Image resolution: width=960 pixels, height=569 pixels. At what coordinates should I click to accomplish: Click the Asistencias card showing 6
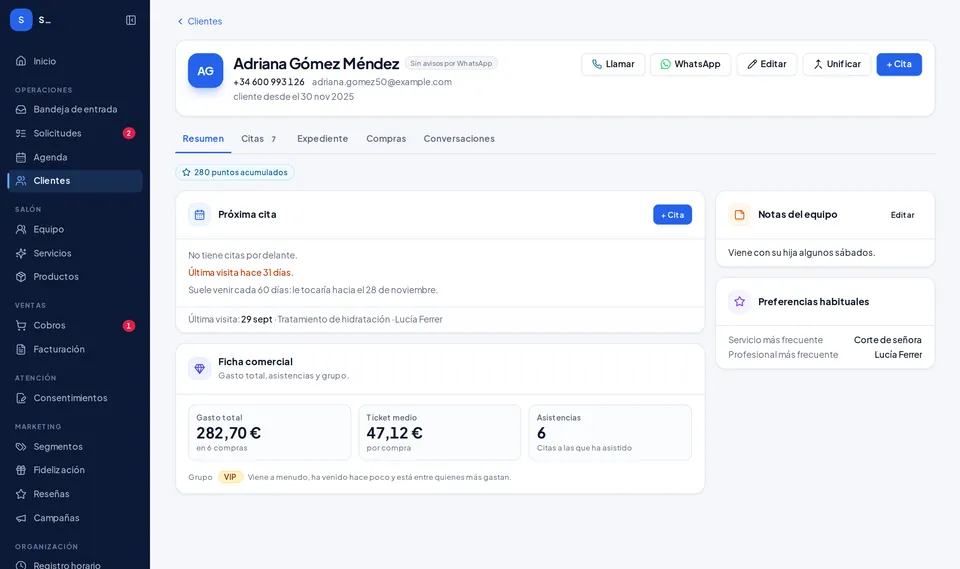pos(610,432)
